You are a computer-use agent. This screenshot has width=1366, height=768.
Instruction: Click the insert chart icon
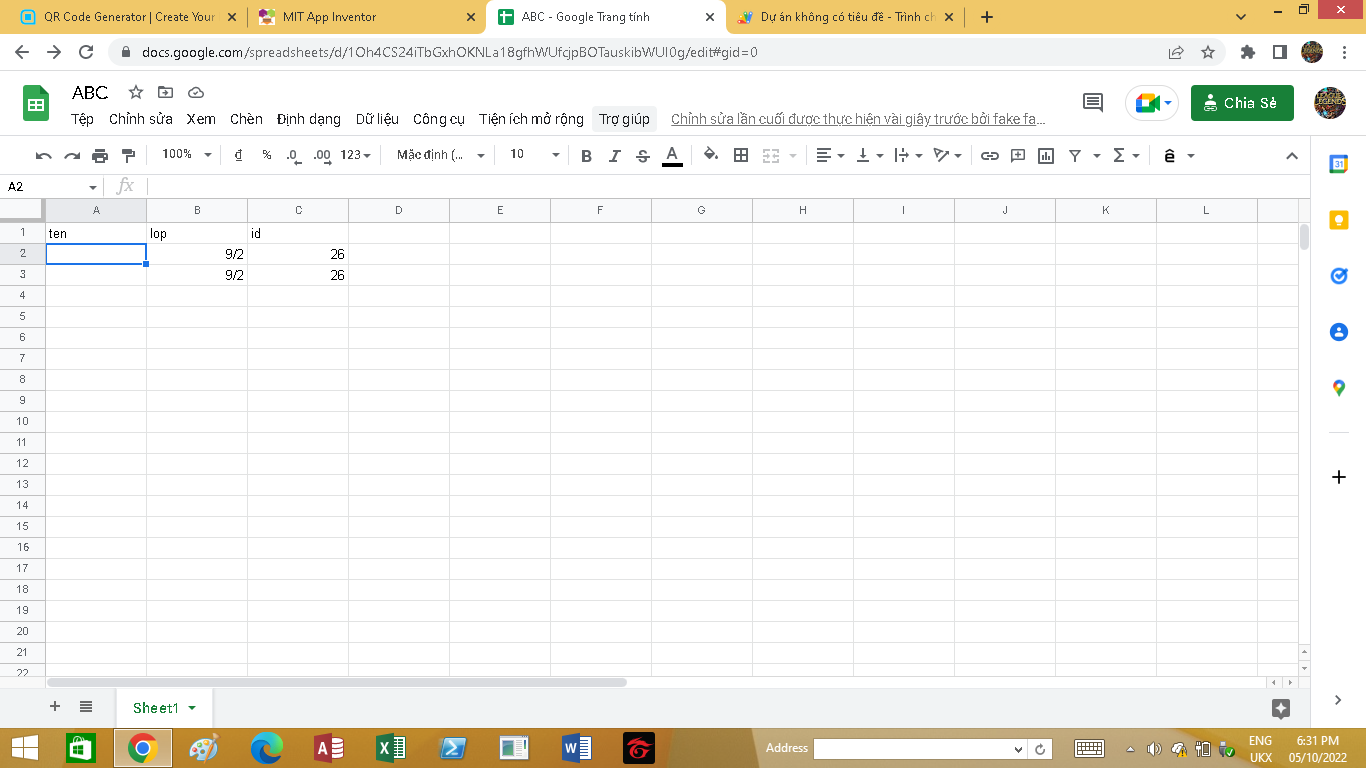click(x=1046, y=155)
